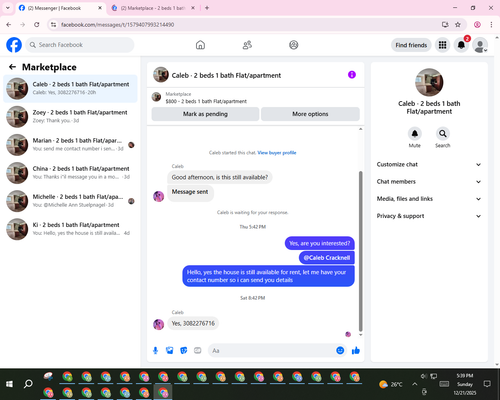The image size is (500, 400).
Task: Open the tab search dropdown arrow
Action: [8, 8]
